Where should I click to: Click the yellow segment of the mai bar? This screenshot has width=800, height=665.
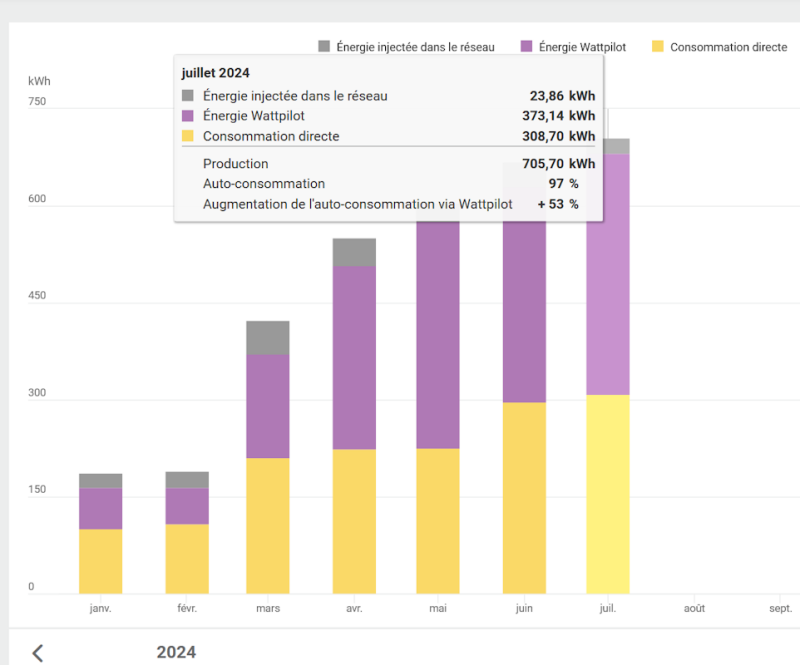click(438, 520)
